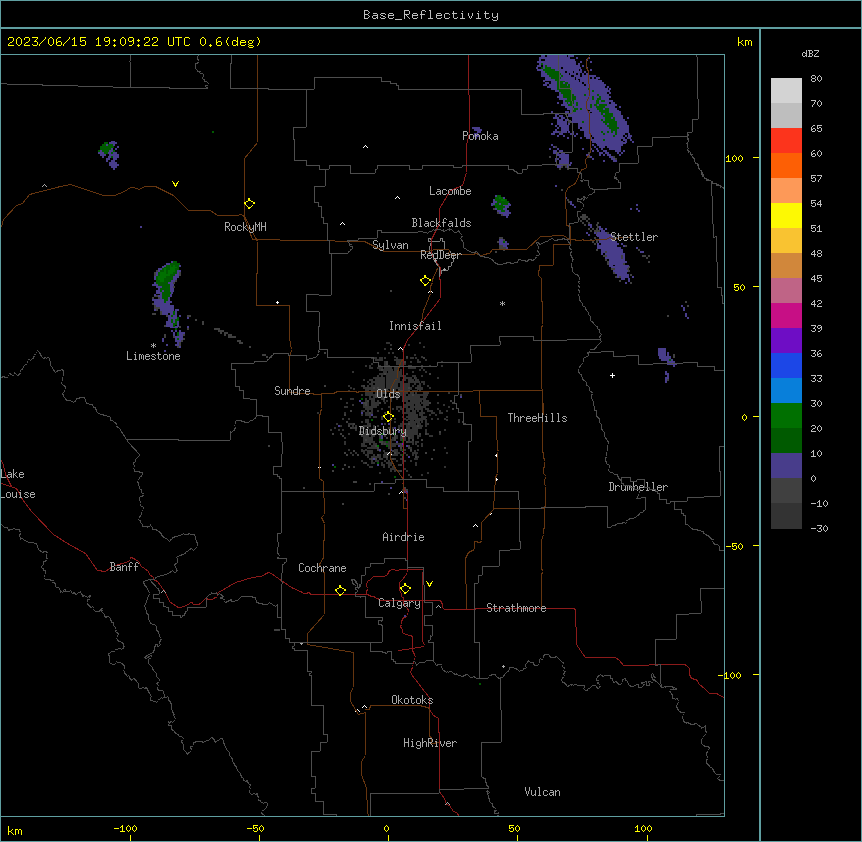
Task: Click the asterisk marker above Limestone
Action: (153, 346)
